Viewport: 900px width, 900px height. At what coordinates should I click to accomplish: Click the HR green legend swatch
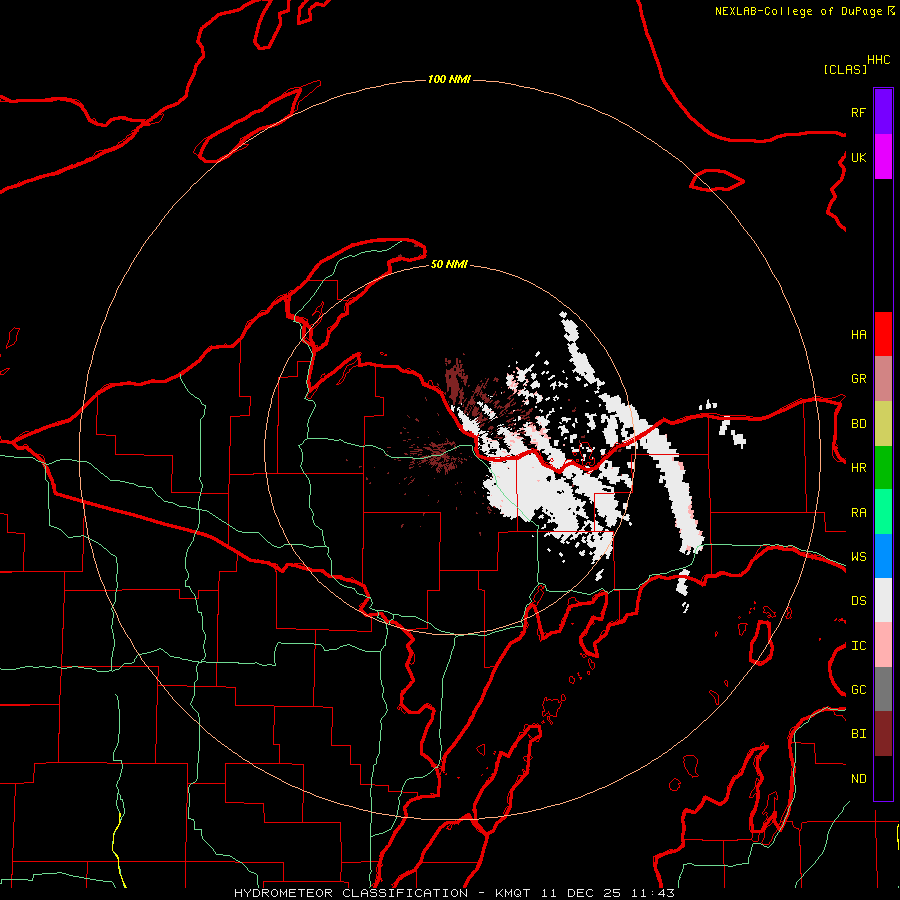point(883,467)
